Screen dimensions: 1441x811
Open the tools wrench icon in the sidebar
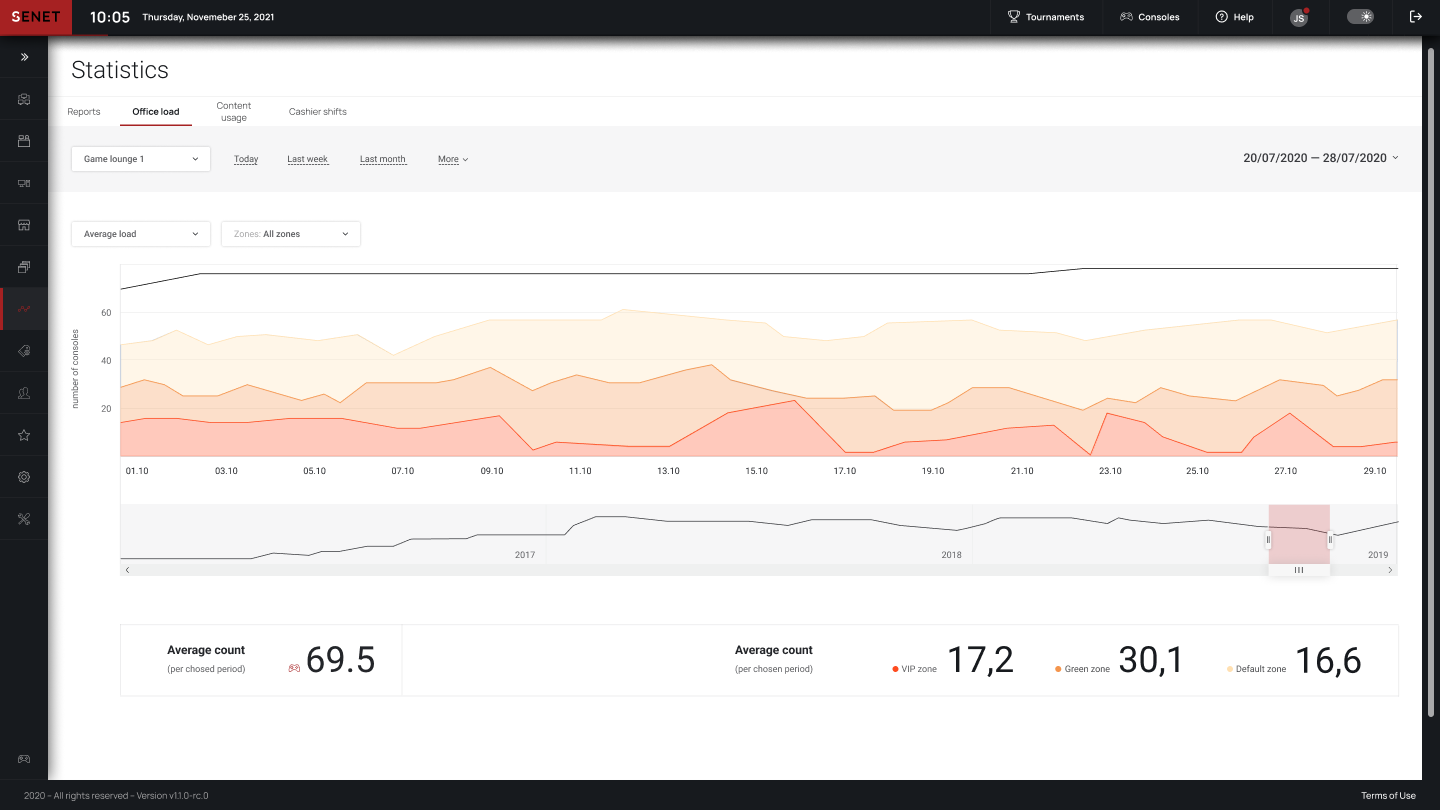coord(24,519)
